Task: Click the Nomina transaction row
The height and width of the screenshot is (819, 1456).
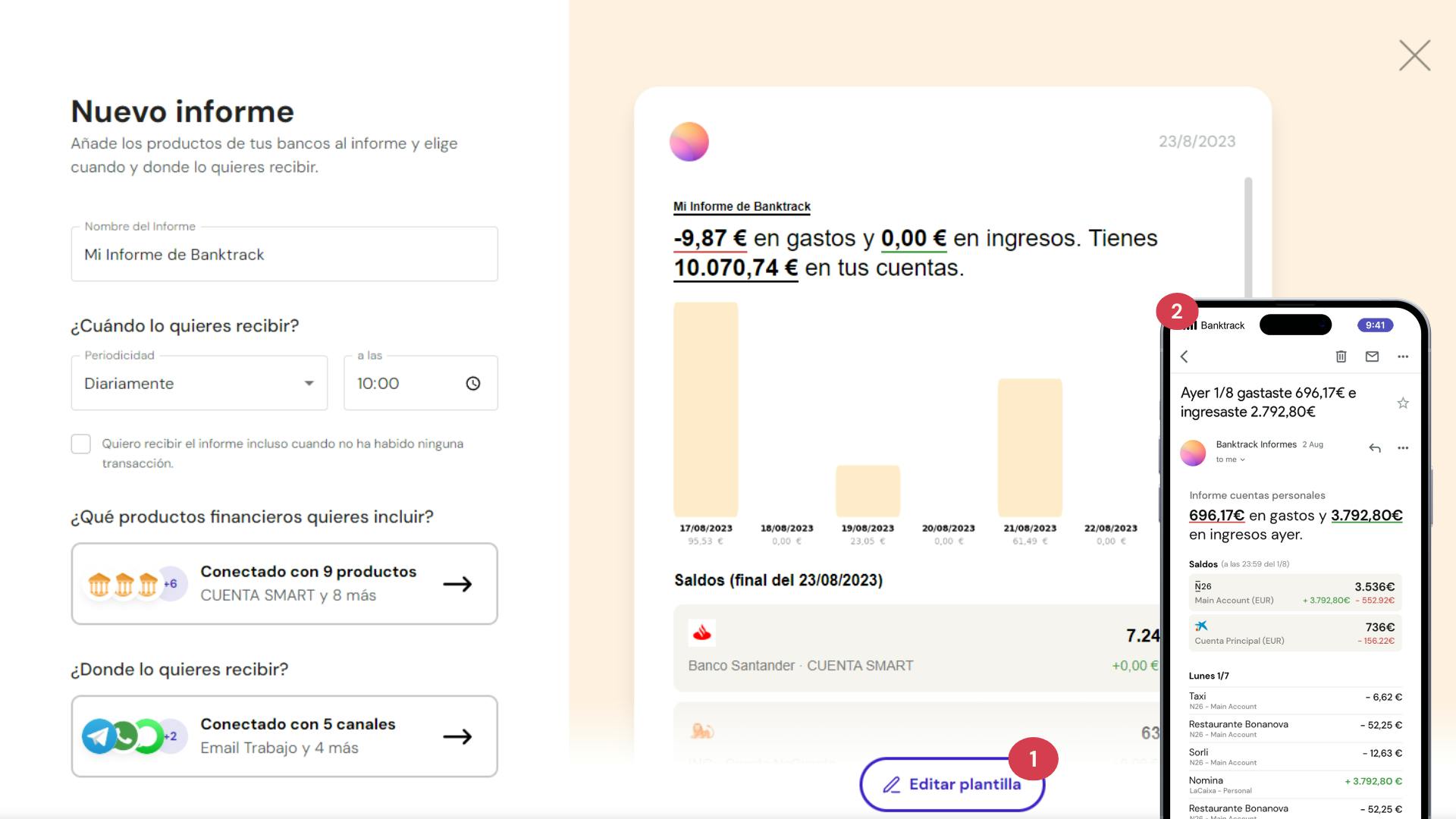Action: (1295, 785)
